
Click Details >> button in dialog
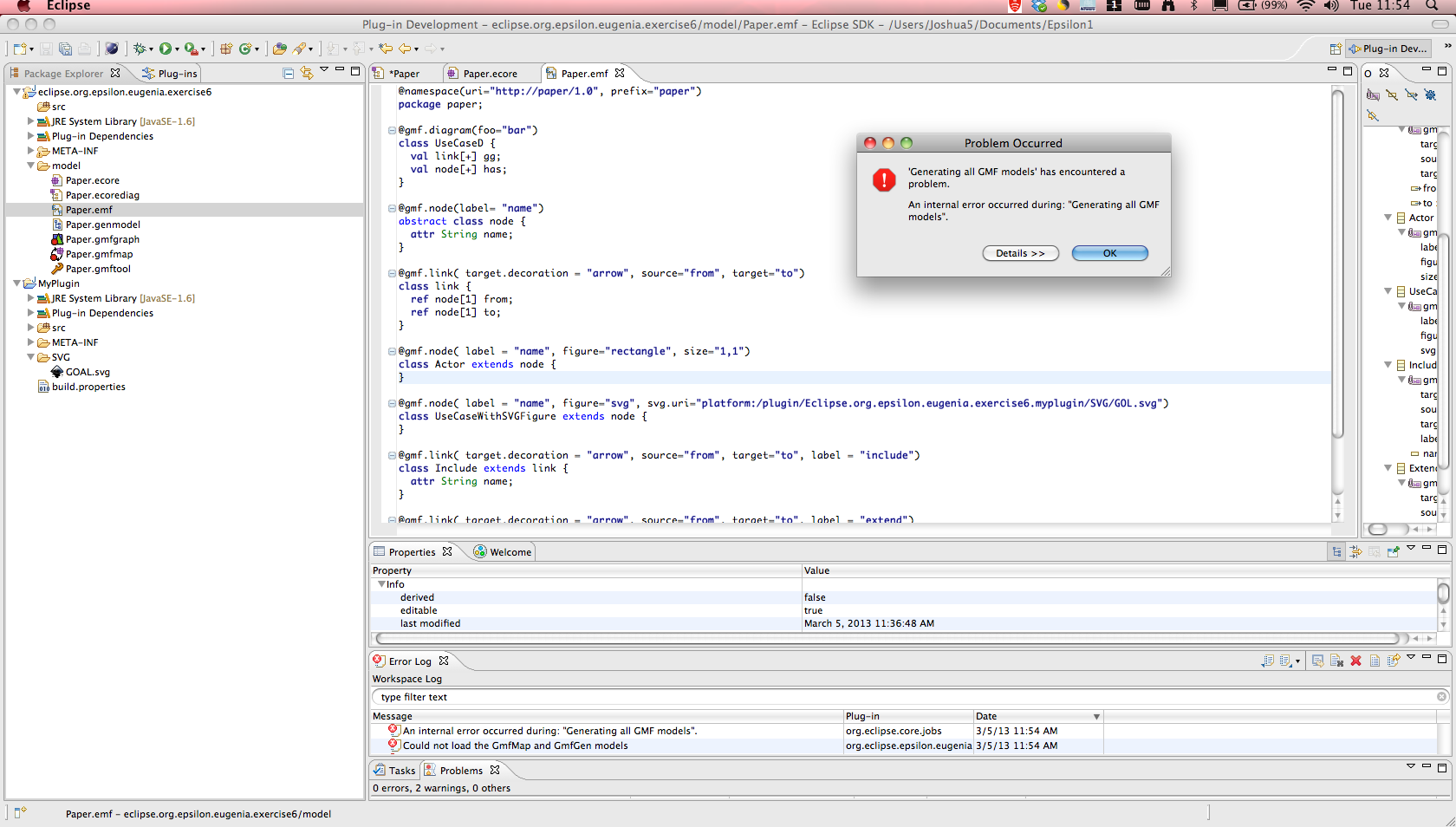coord(1020,253)
